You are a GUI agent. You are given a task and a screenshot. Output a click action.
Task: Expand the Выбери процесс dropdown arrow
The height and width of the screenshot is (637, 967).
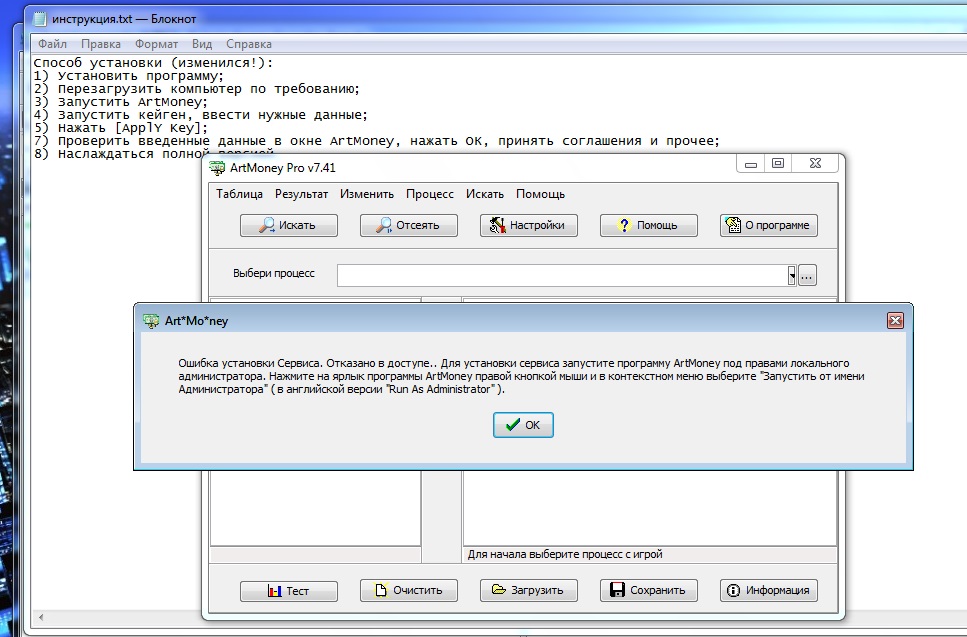click(x=792, y=276)
